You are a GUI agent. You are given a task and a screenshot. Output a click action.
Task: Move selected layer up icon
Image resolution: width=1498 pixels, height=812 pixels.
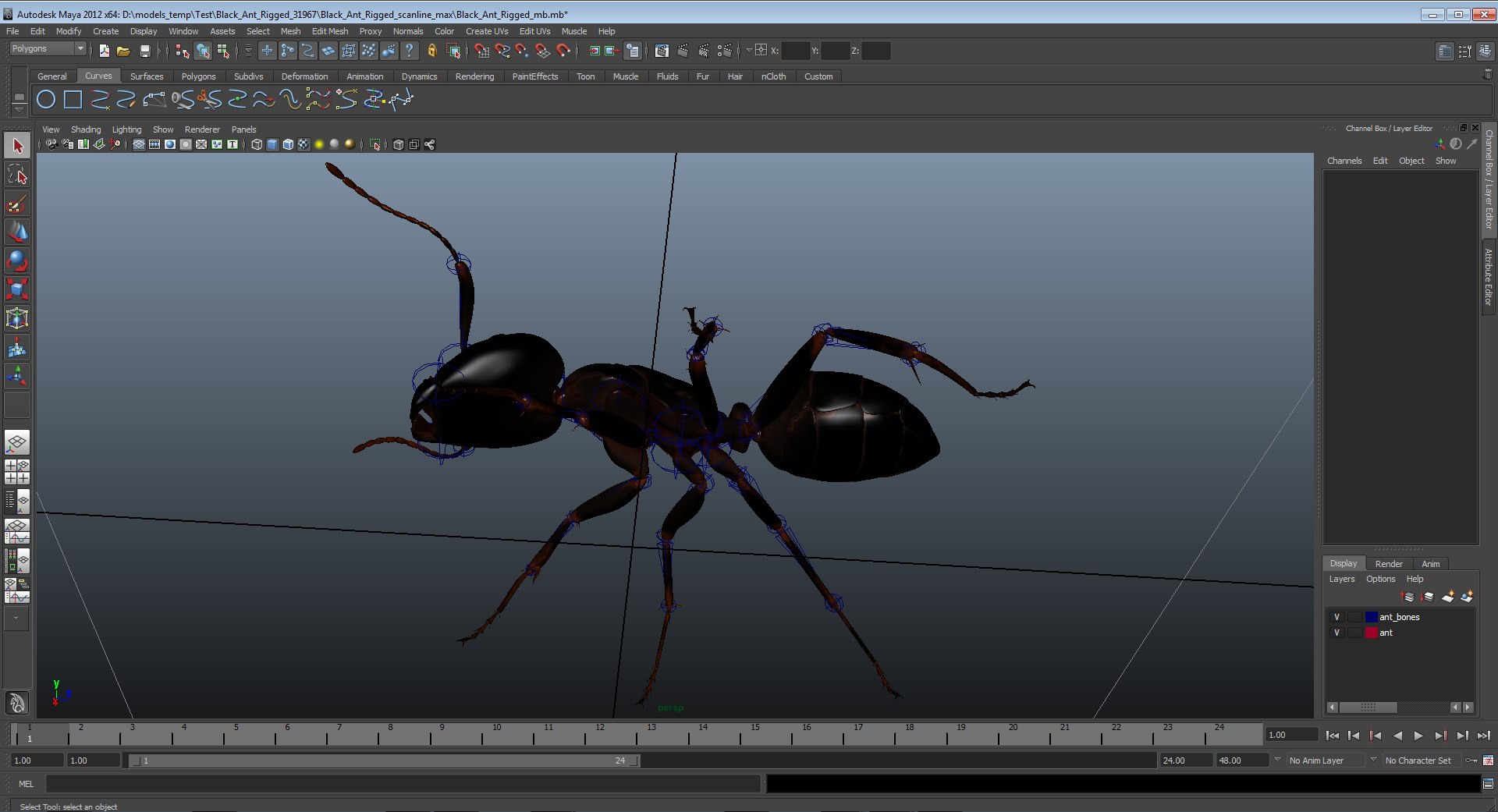[1408, 597]
